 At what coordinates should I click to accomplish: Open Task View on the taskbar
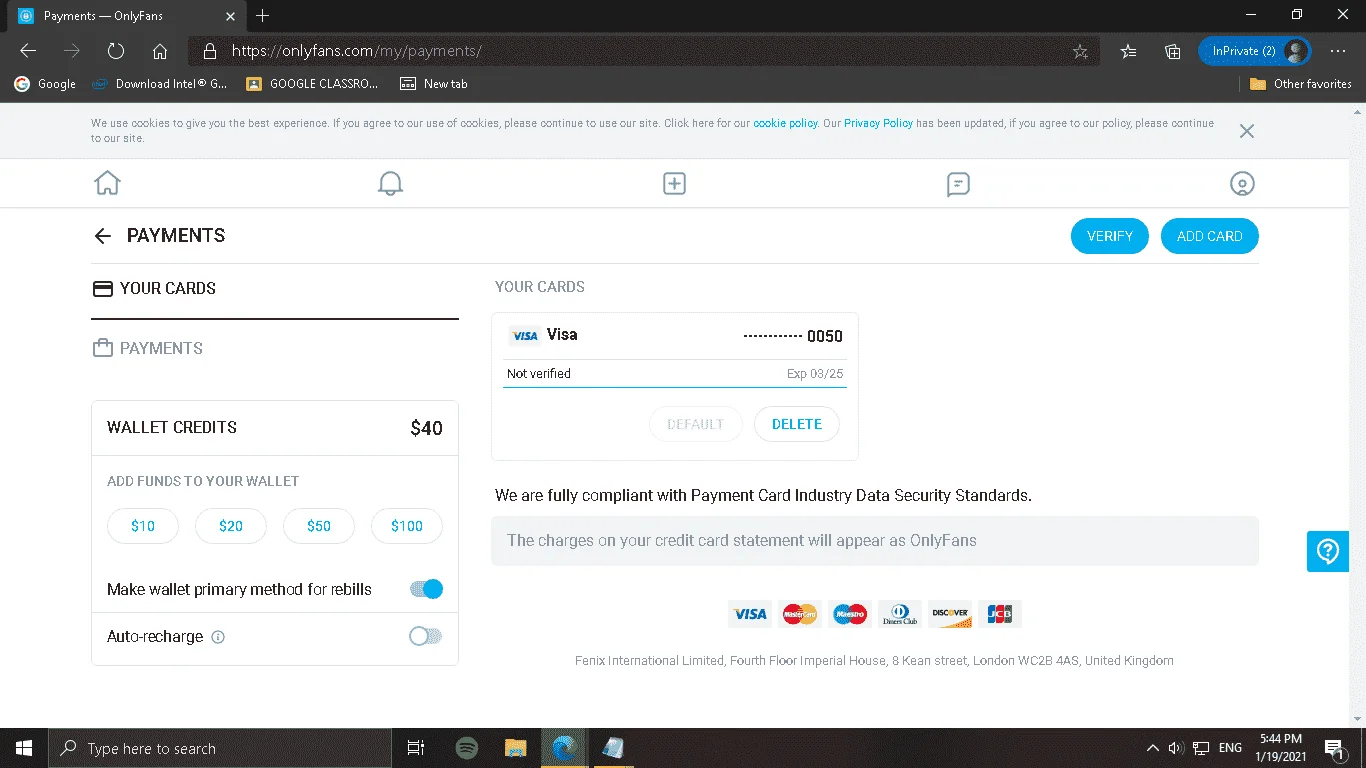pos(416,748)
